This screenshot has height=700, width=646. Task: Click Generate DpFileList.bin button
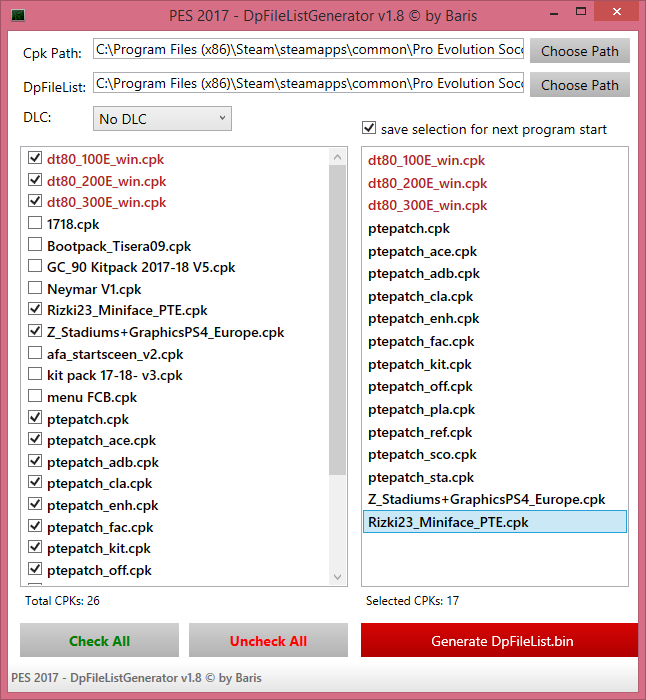click(500, 641)
